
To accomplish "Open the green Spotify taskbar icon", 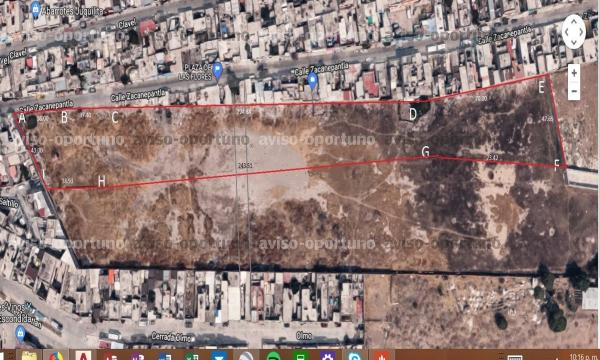I will pos(273,356).
